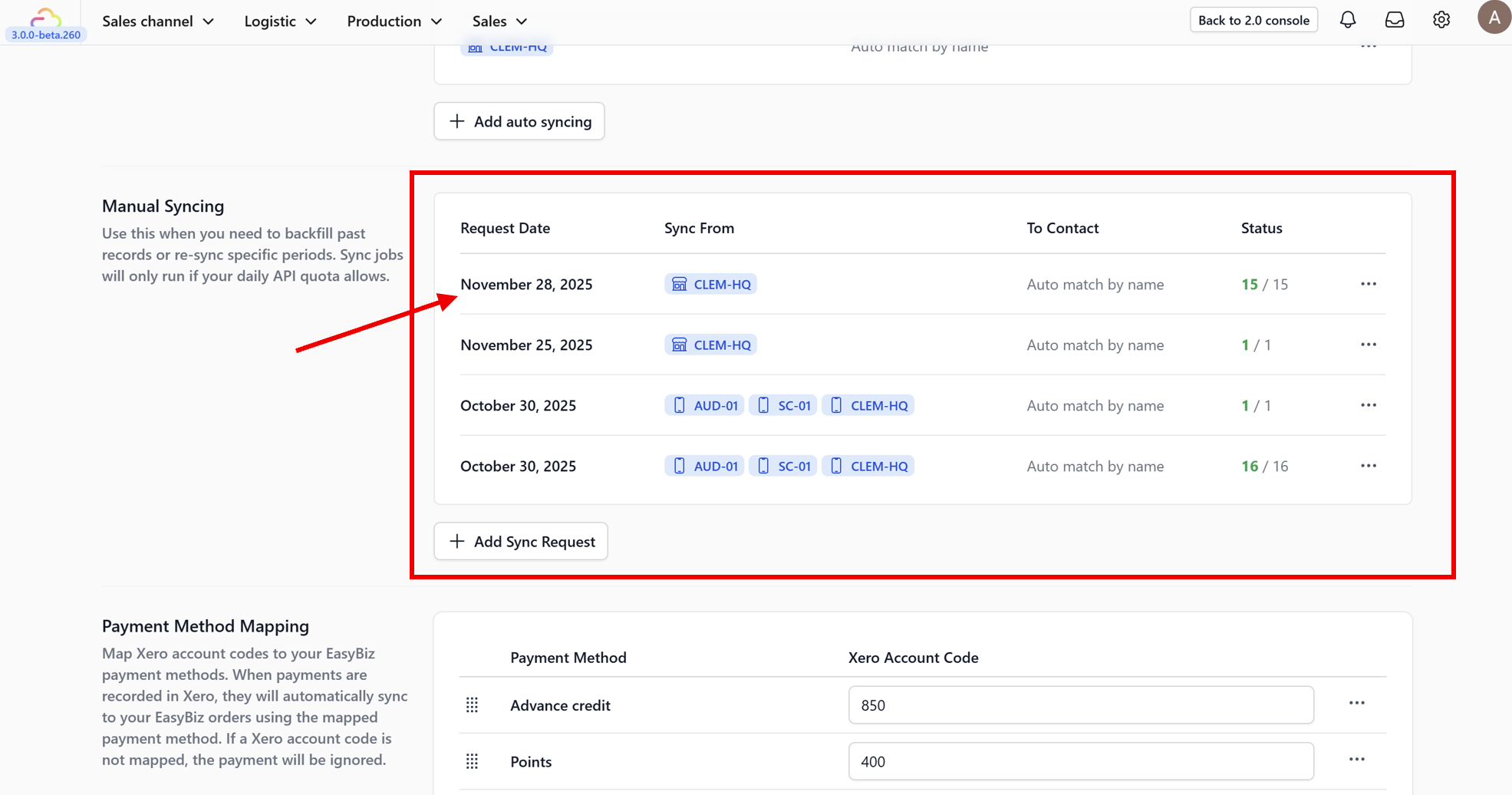Click the Add auto syncing button
Viewport: 1512px width, 795px height.
click(x=519, y=121)
